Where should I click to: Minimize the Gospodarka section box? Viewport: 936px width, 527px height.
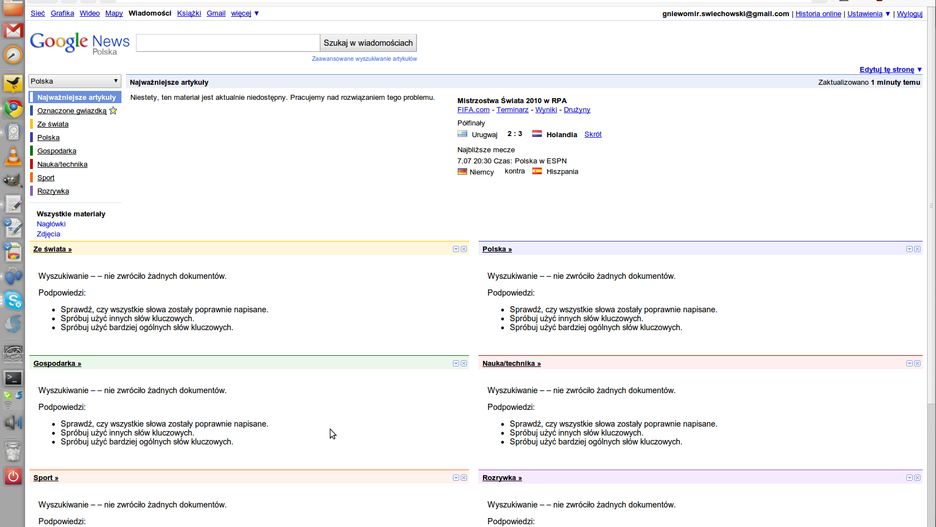456,363
